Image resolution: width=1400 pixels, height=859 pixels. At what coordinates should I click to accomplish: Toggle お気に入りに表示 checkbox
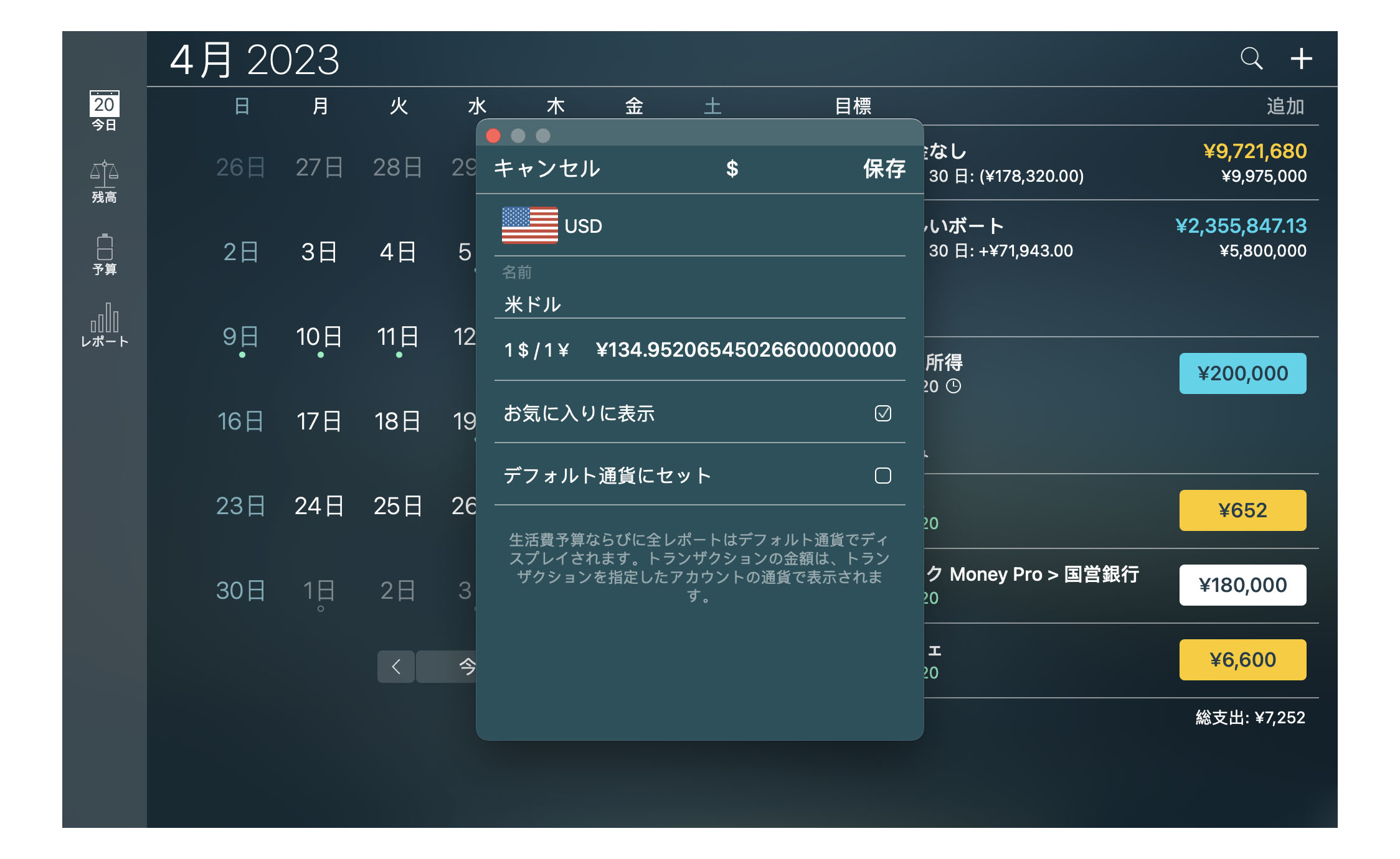pyautogui.click(x=882, y=413)
